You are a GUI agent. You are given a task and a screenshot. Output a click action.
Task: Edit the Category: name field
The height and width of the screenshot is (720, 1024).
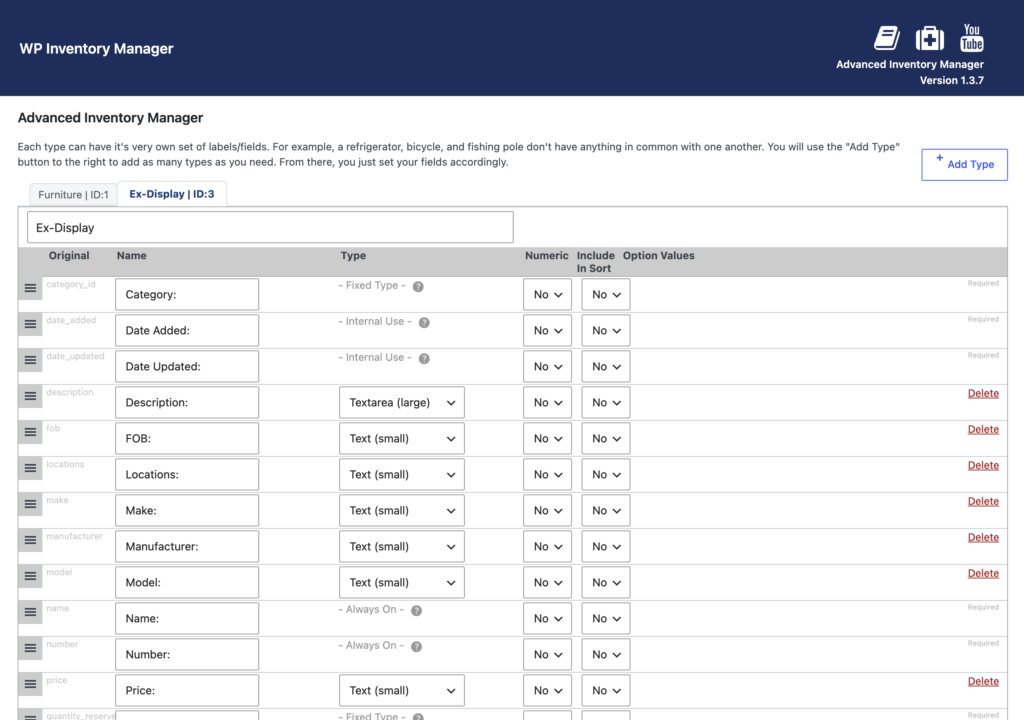(x=187, y=295)
